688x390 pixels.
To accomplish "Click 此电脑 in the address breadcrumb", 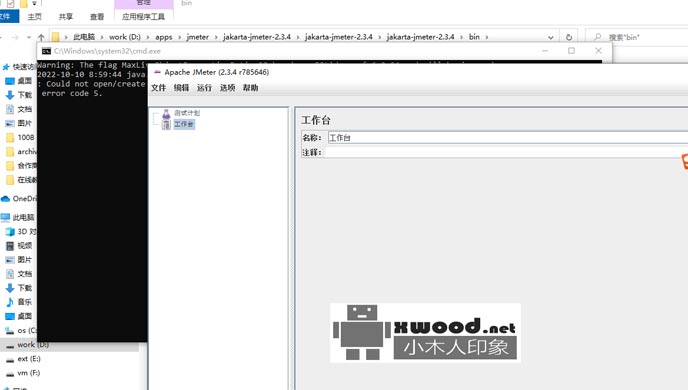I will click(x=84, y=37).
